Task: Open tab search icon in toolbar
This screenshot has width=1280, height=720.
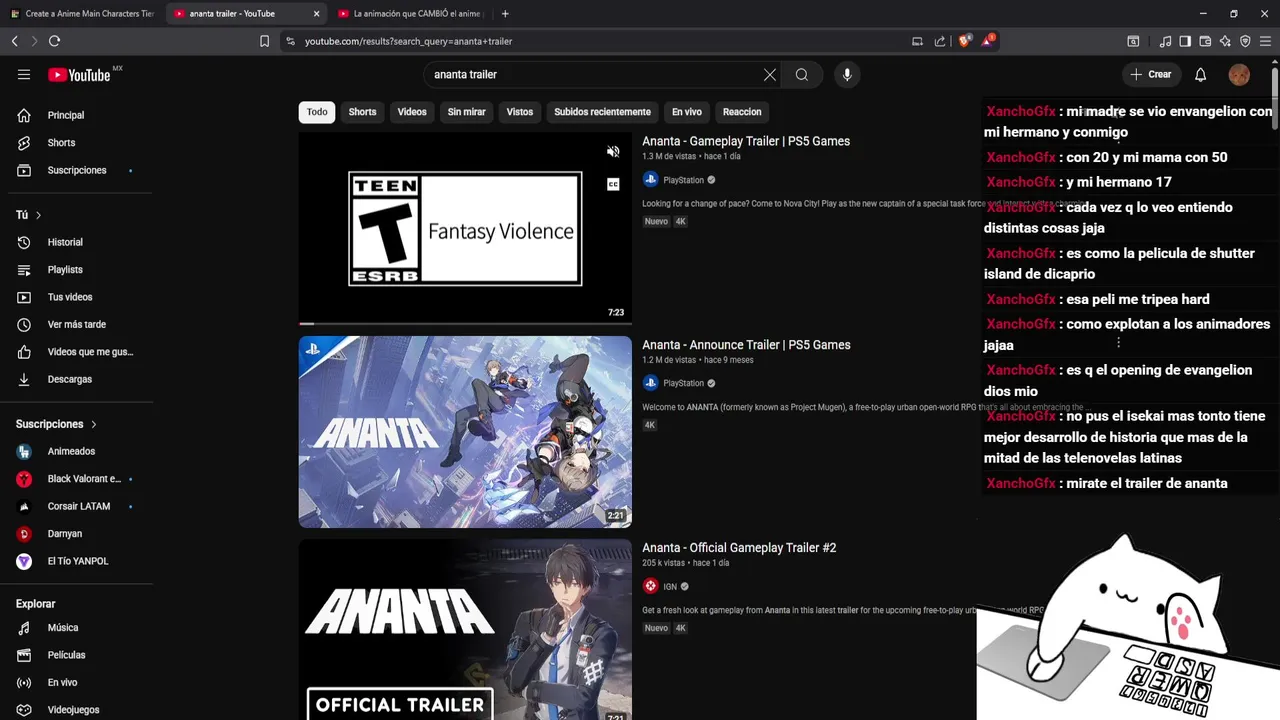Action: point(1133,41)
